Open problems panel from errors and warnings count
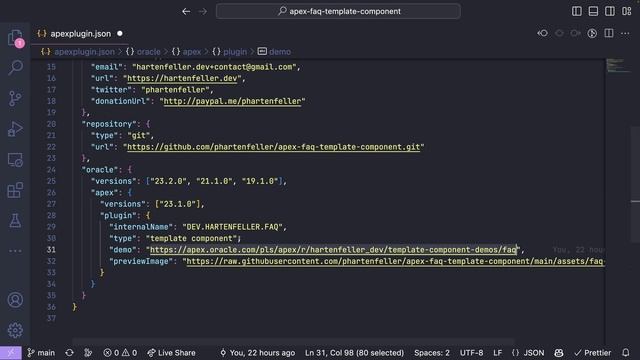 coord(120,353)
